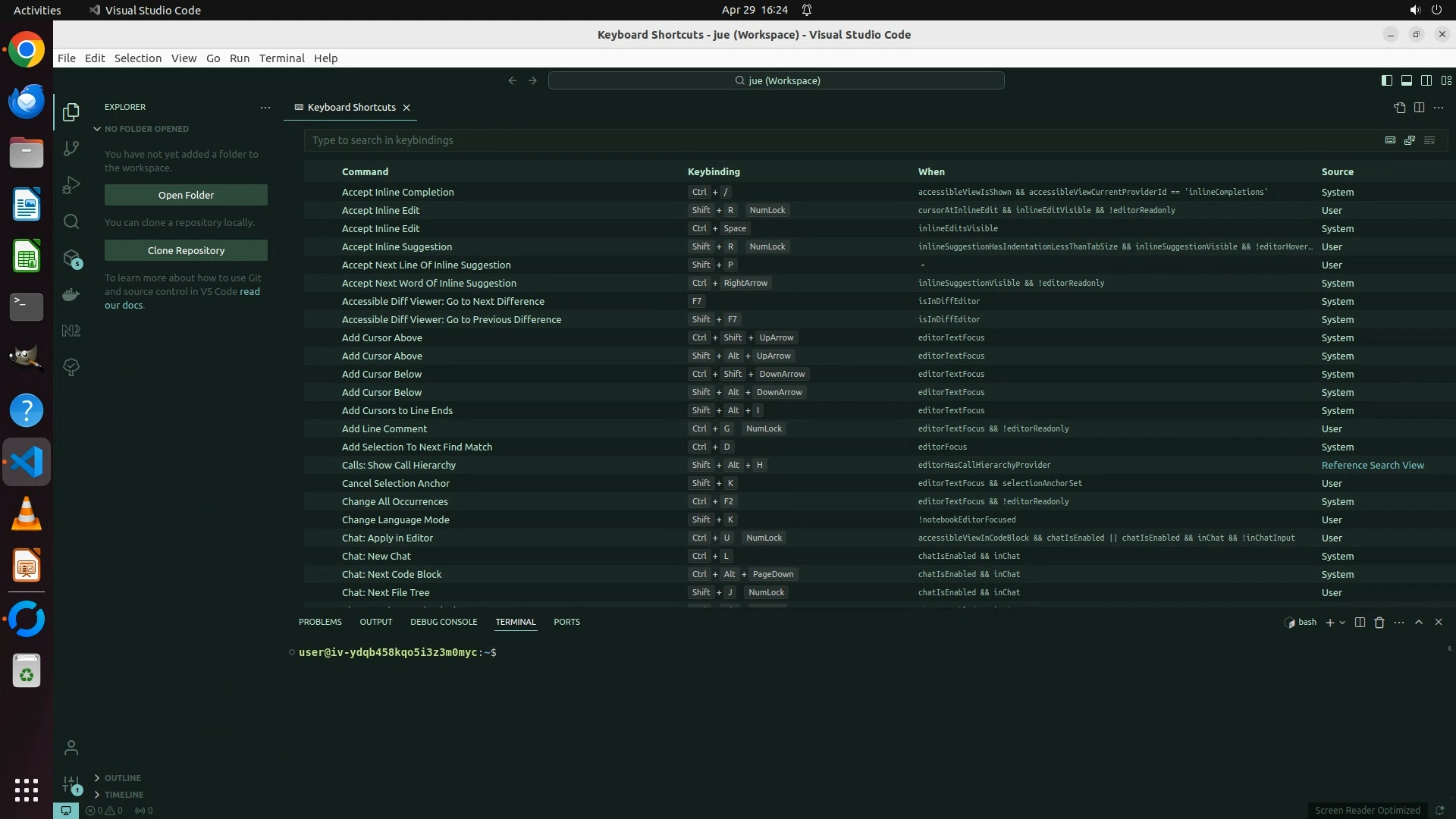Open the Docker sidebar icon
Image resolution: width=1456 pixels, height=819 pixels.
71,294
